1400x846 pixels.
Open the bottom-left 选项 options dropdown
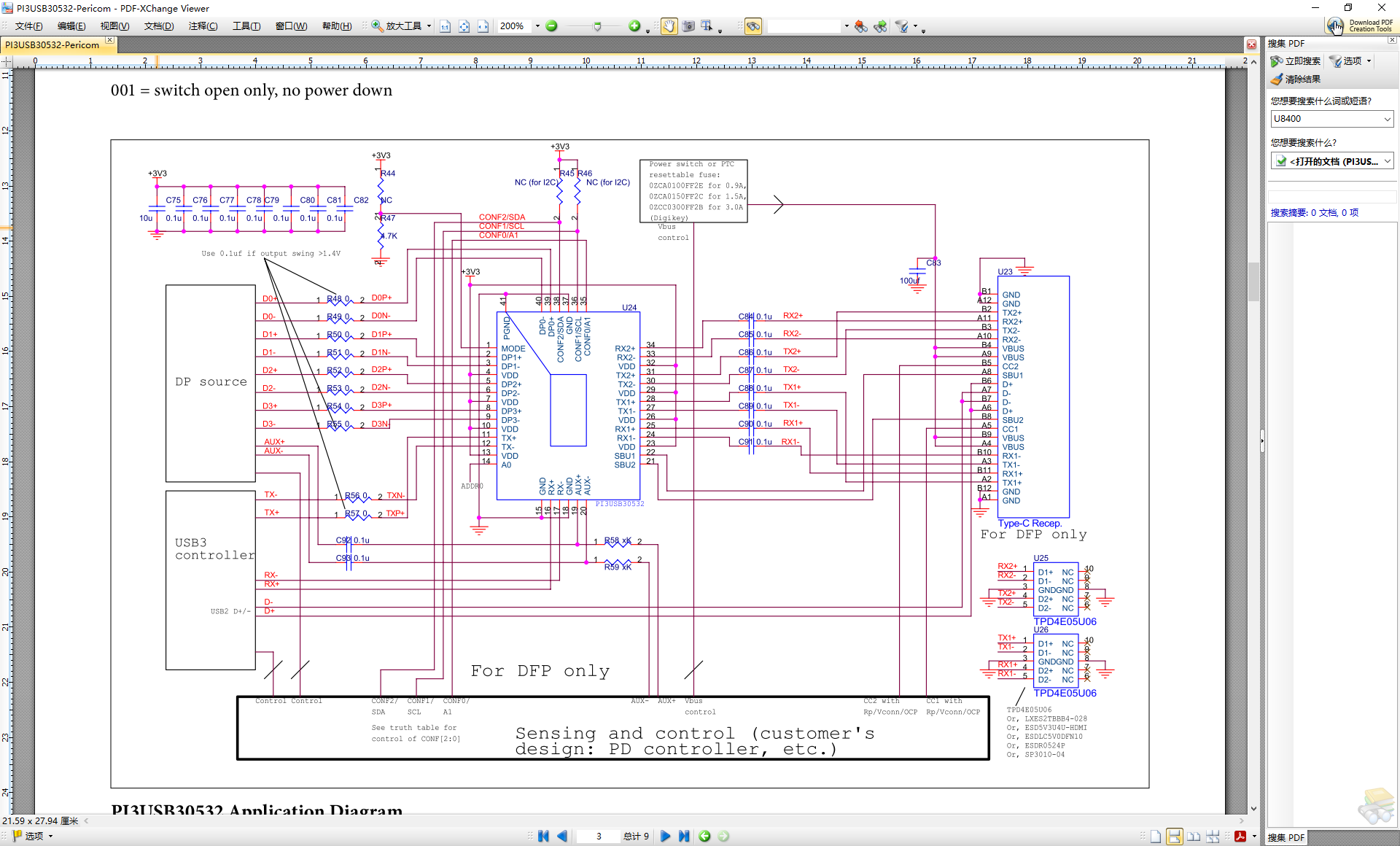[33, 836]
